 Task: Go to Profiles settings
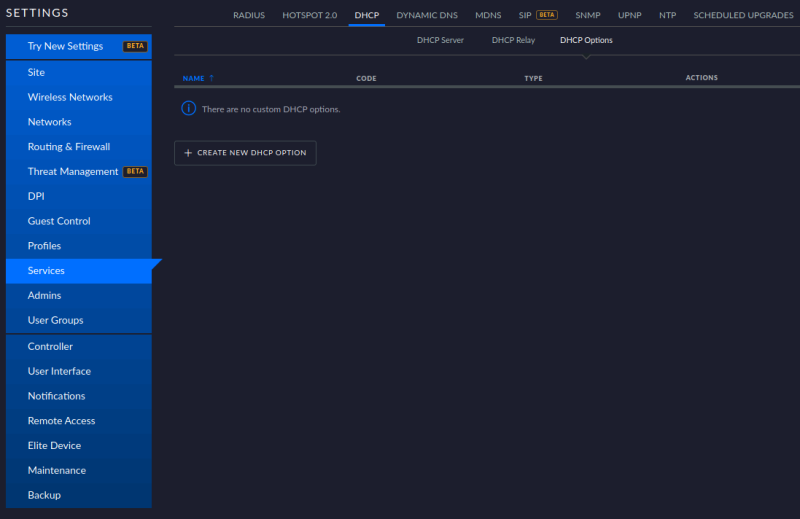tap(79, 246)
